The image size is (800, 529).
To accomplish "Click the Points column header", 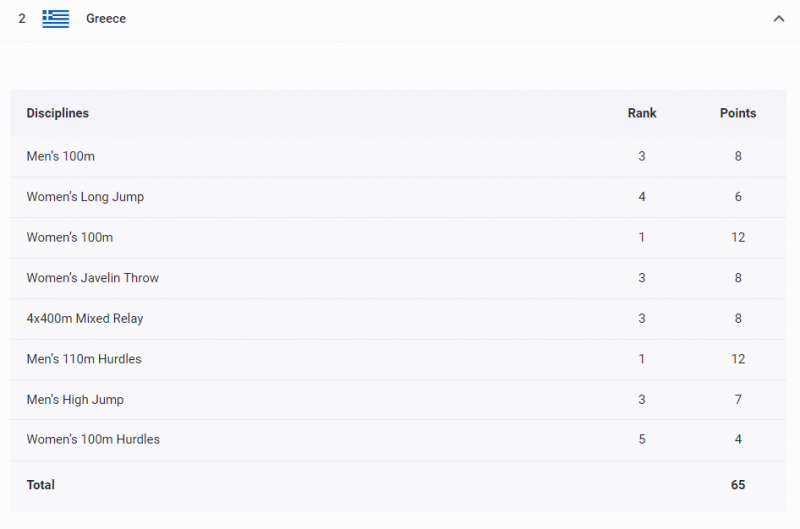I will (738, 113).
